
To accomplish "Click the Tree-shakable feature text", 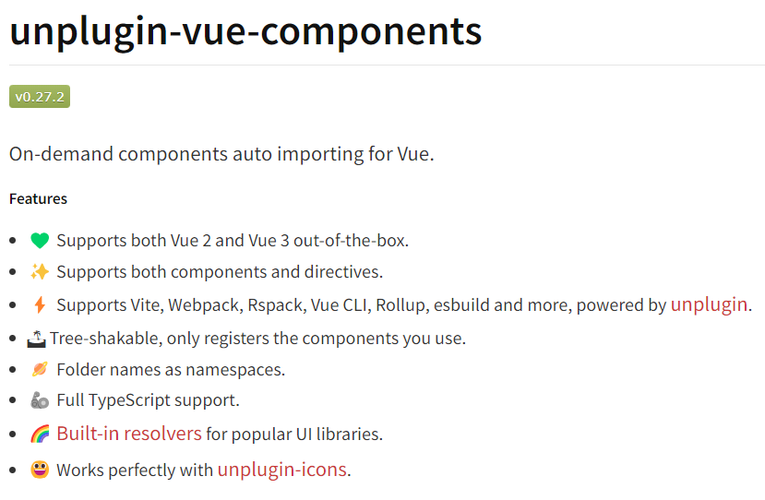I will pyautogui.click(x=258, y=338).
